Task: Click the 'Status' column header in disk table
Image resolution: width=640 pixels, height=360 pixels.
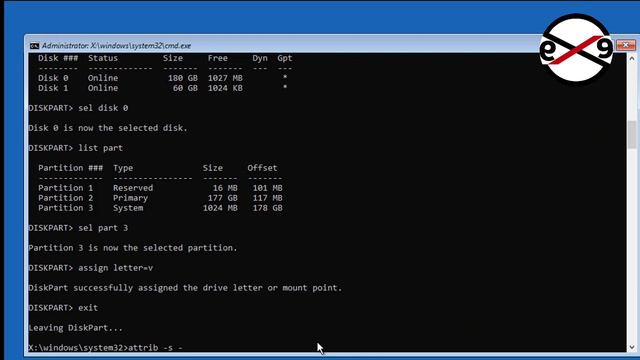Action: [x=103, y=58]
